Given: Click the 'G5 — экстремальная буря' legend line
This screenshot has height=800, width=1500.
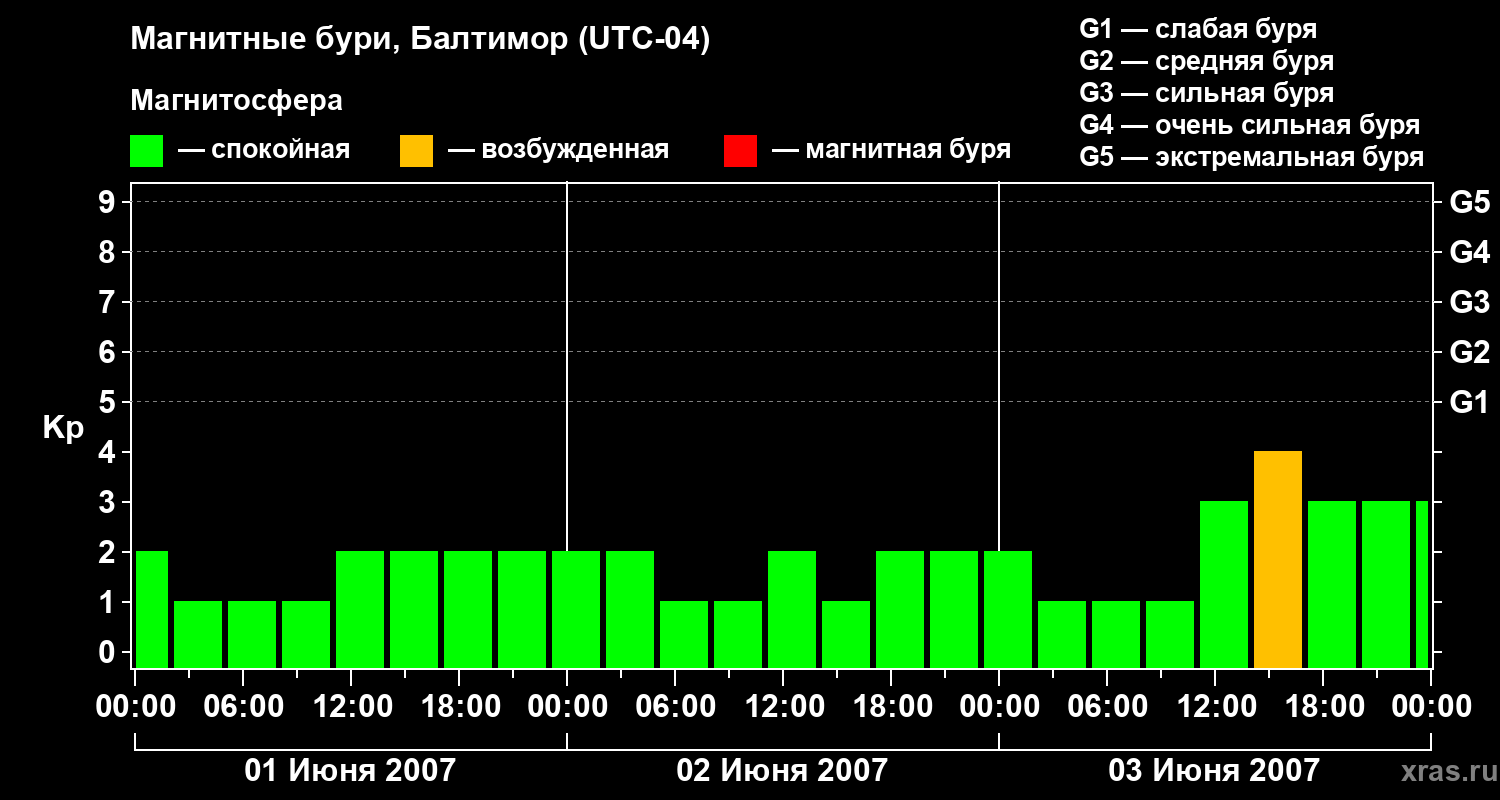Looking at the screenshot, I should [x=1251, y=157].
